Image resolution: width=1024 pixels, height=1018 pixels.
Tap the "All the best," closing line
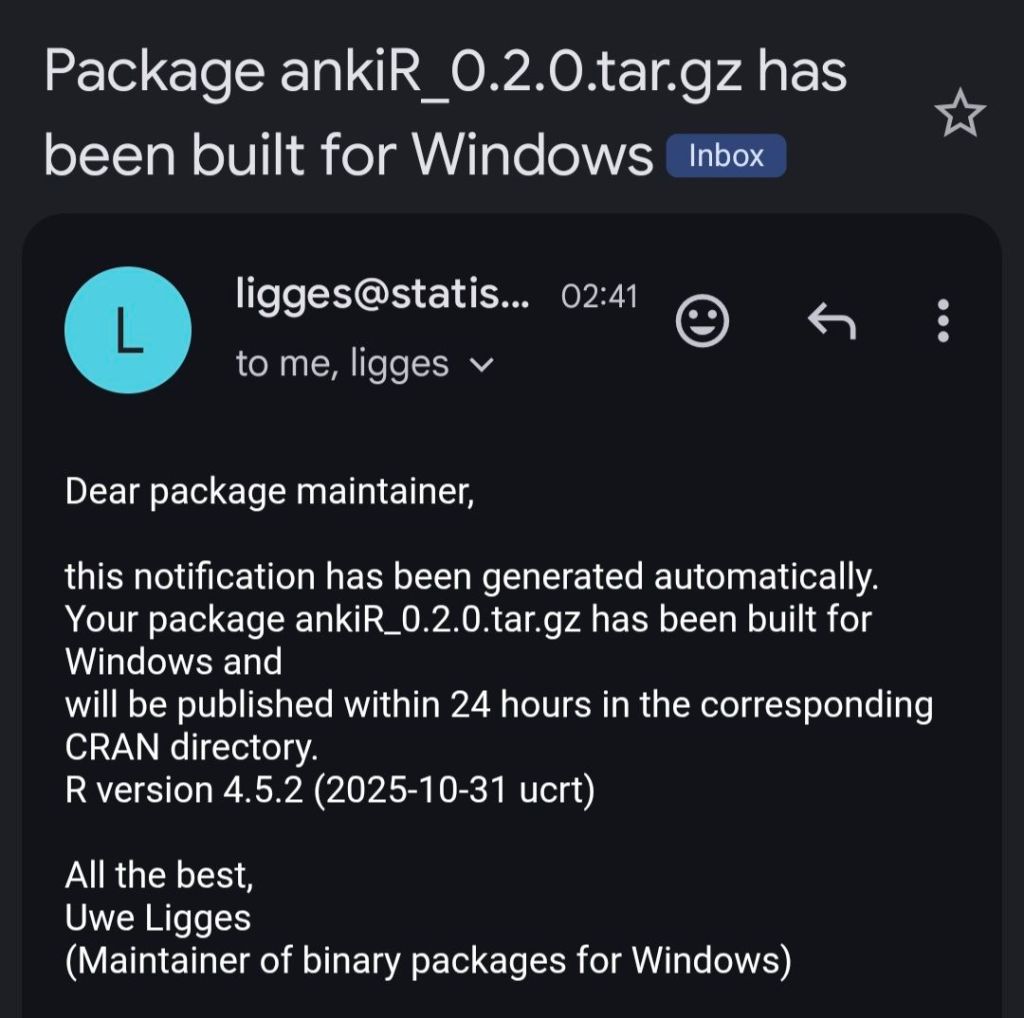click(160, 876)
